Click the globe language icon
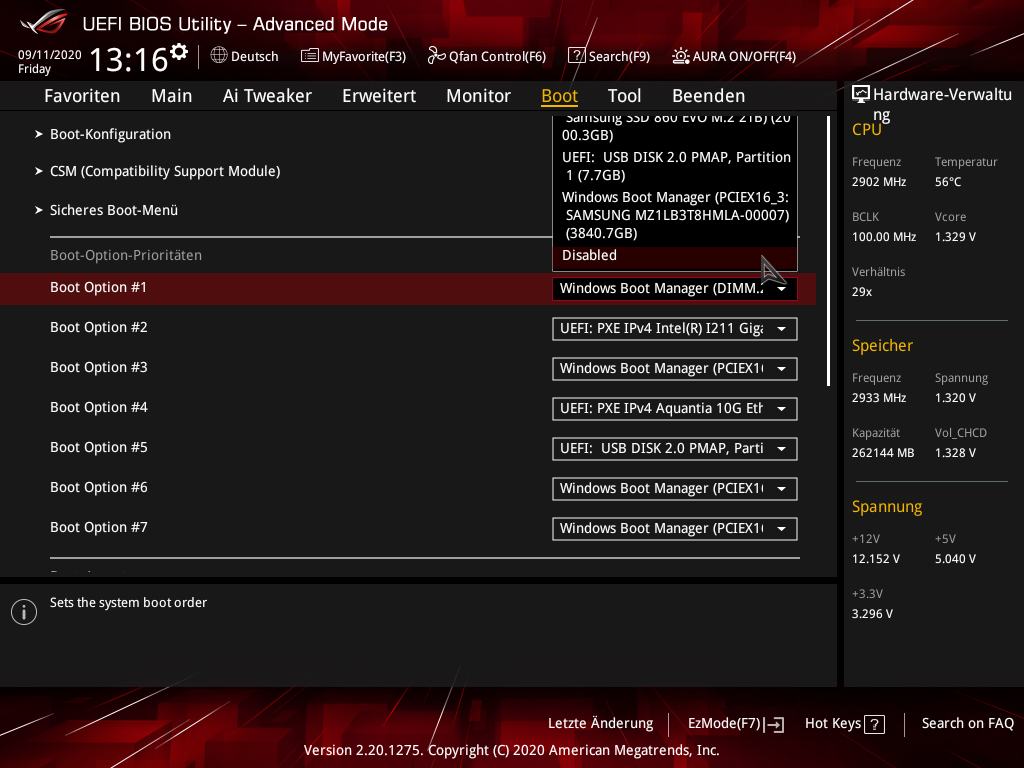This screenshot has height=768, width=1024. point(219,56)
